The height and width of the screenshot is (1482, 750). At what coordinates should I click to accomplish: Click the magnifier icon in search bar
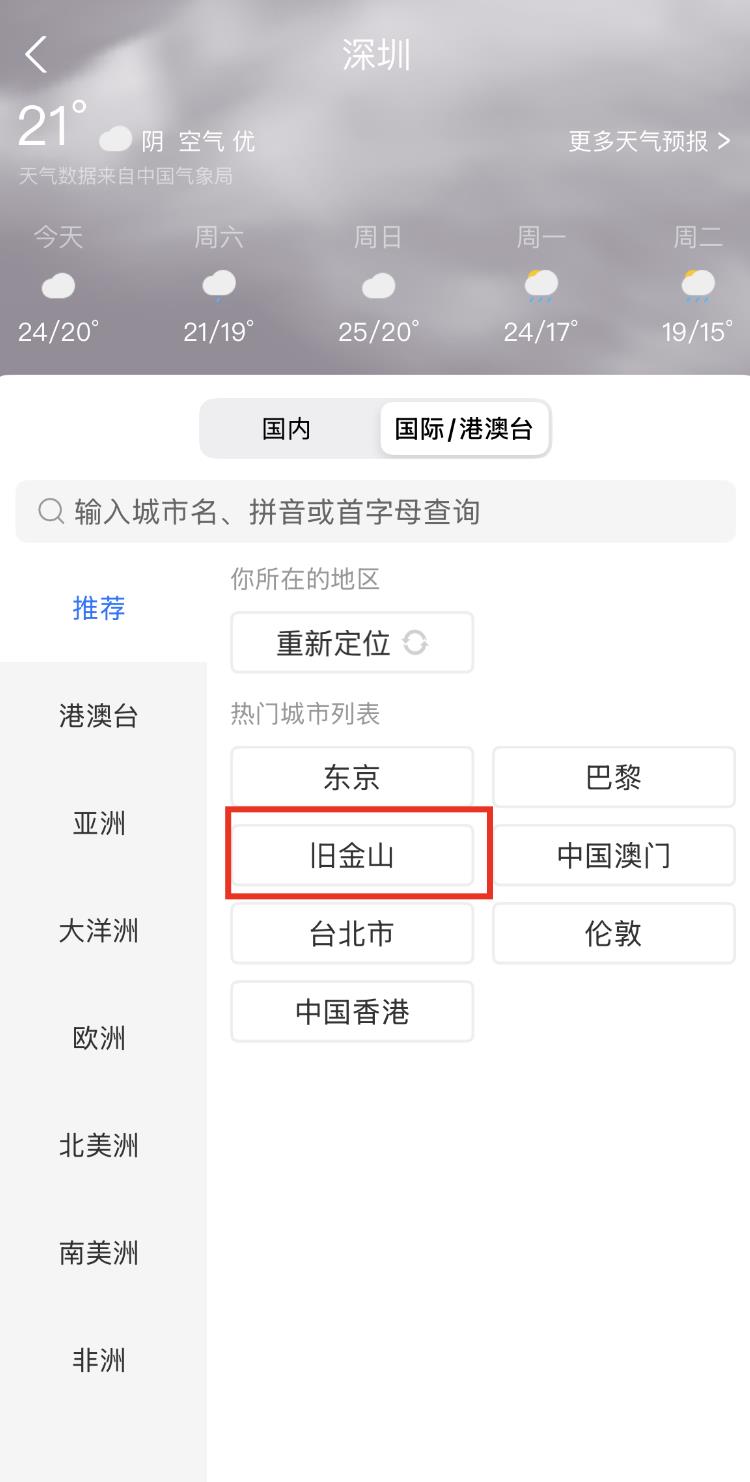49,511
